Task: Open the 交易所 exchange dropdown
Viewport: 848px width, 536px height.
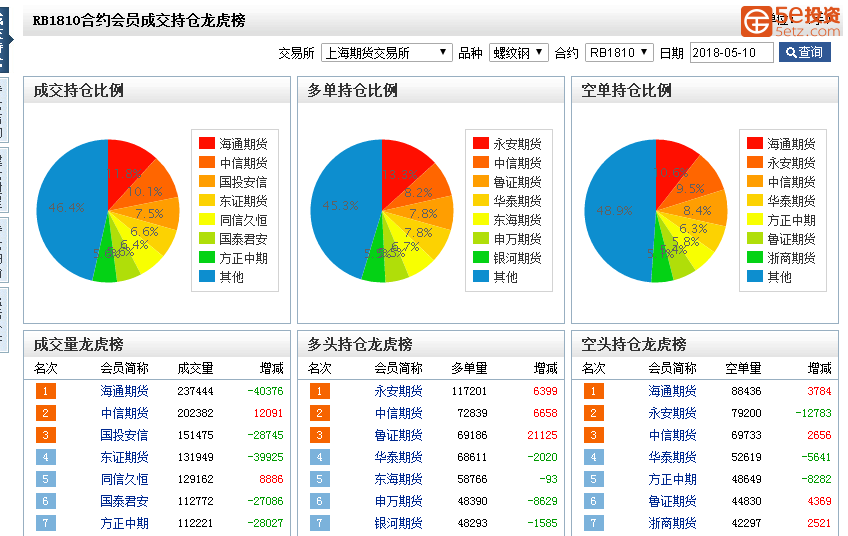Action: click(387, 52)
